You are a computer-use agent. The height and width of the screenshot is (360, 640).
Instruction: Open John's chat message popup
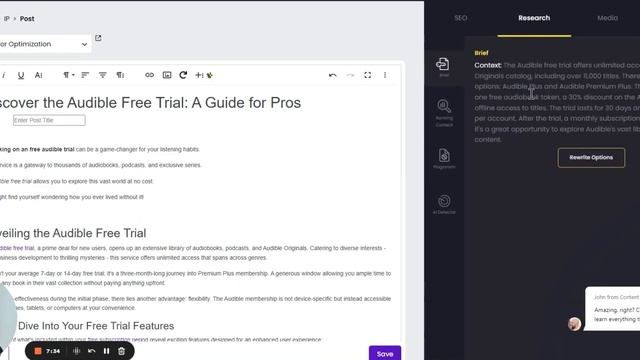click(613, 309)
